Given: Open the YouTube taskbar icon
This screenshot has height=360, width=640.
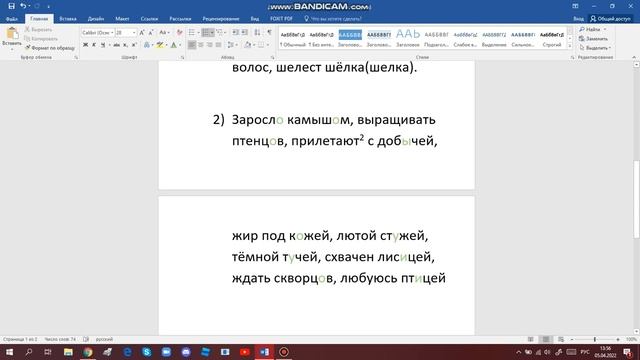Looking at the screenshot, I should (244, 352).
